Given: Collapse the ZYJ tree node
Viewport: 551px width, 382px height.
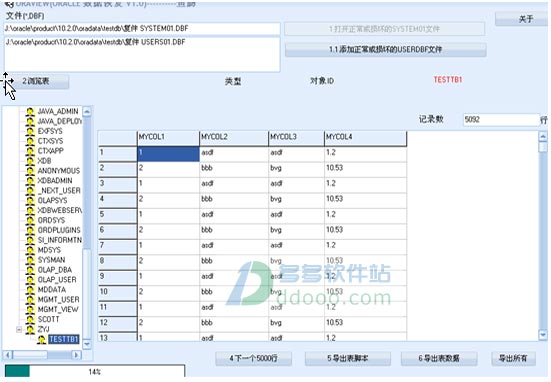Looking at the screenshot, I should (19, 329).
